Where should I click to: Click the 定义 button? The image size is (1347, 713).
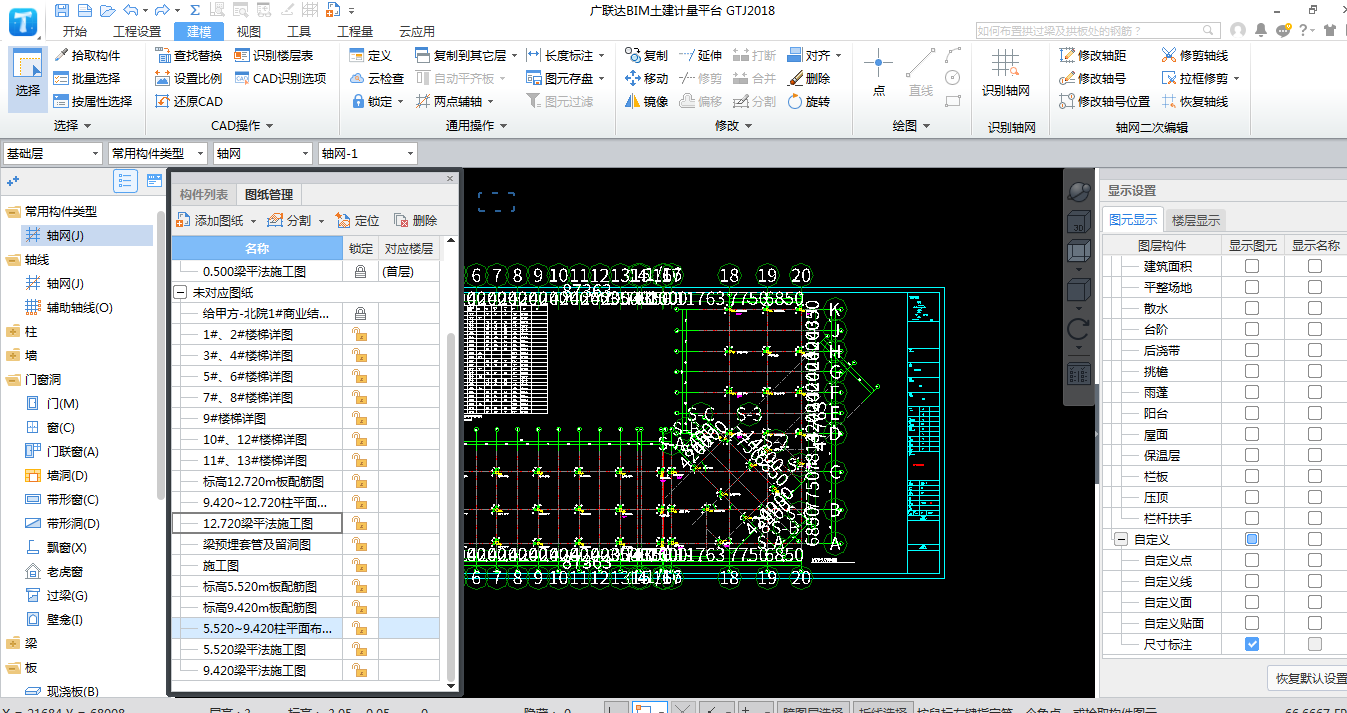click(372, 55)
